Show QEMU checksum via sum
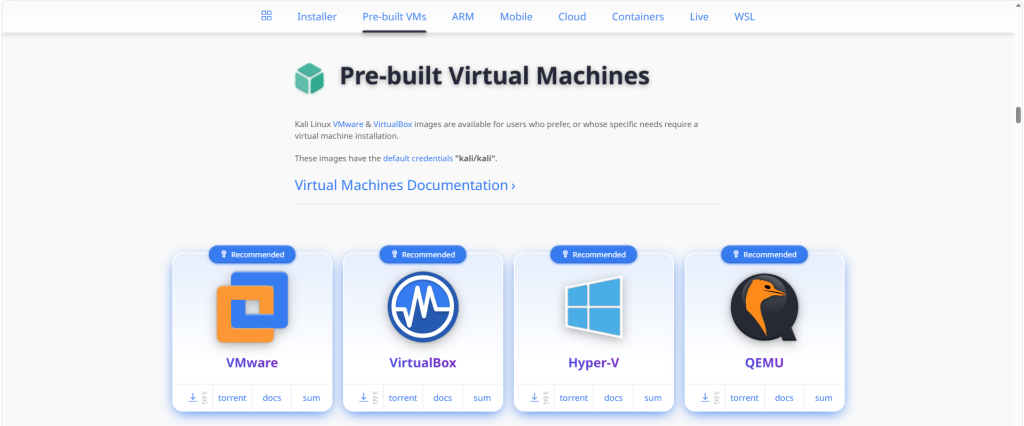 point(824,398)
